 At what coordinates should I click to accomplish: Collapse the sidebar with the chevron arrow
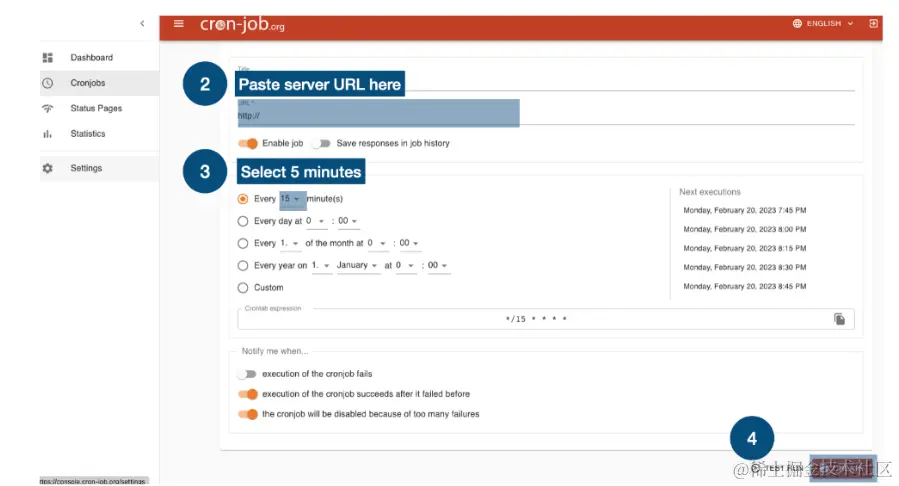(142, 23)
